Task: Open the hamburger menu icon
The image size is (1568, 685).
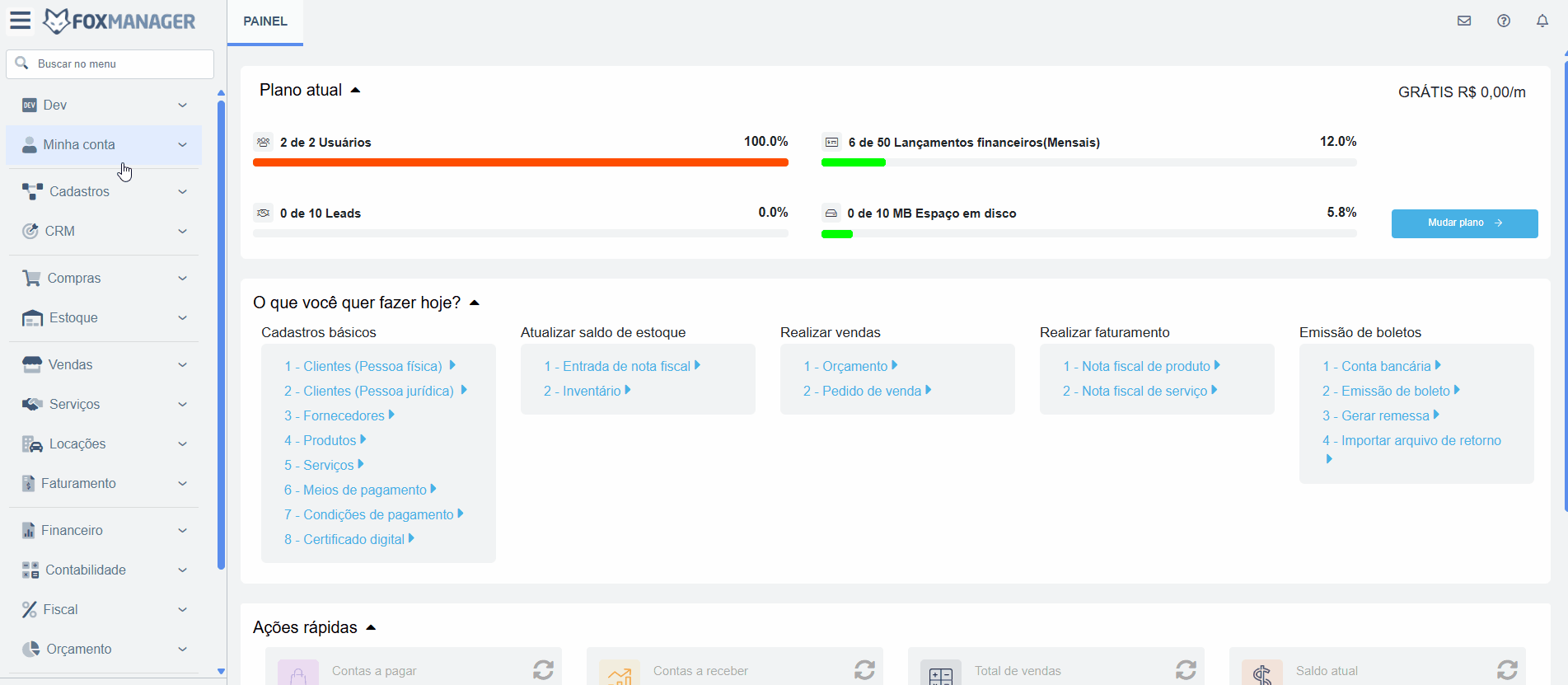Action: 21,21
